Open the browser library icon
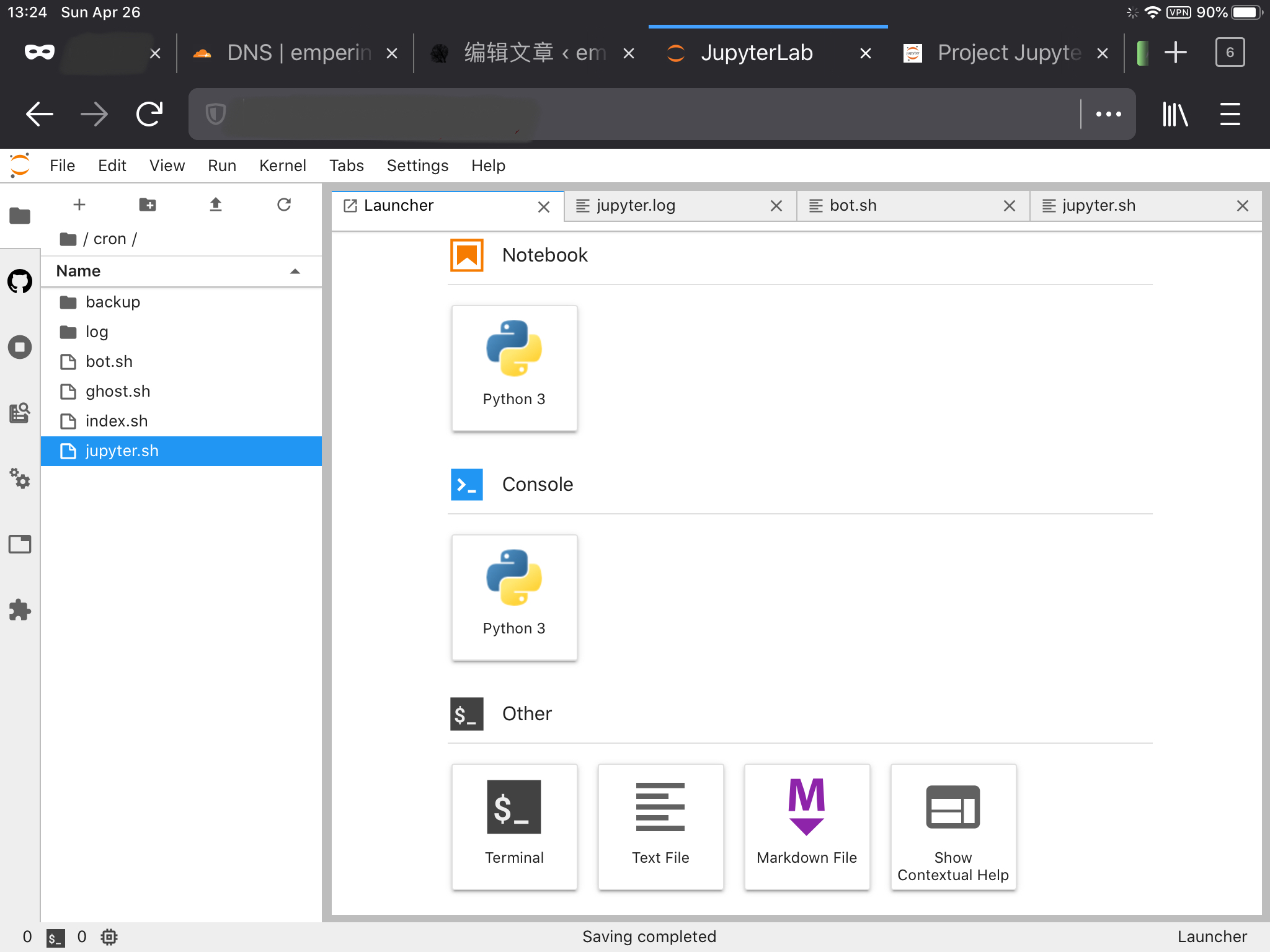 pyautogui.click(x=1175, y=114)
